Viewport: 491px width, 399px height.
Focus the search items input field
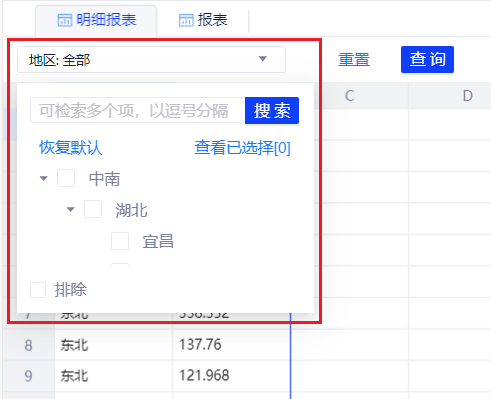138,110
